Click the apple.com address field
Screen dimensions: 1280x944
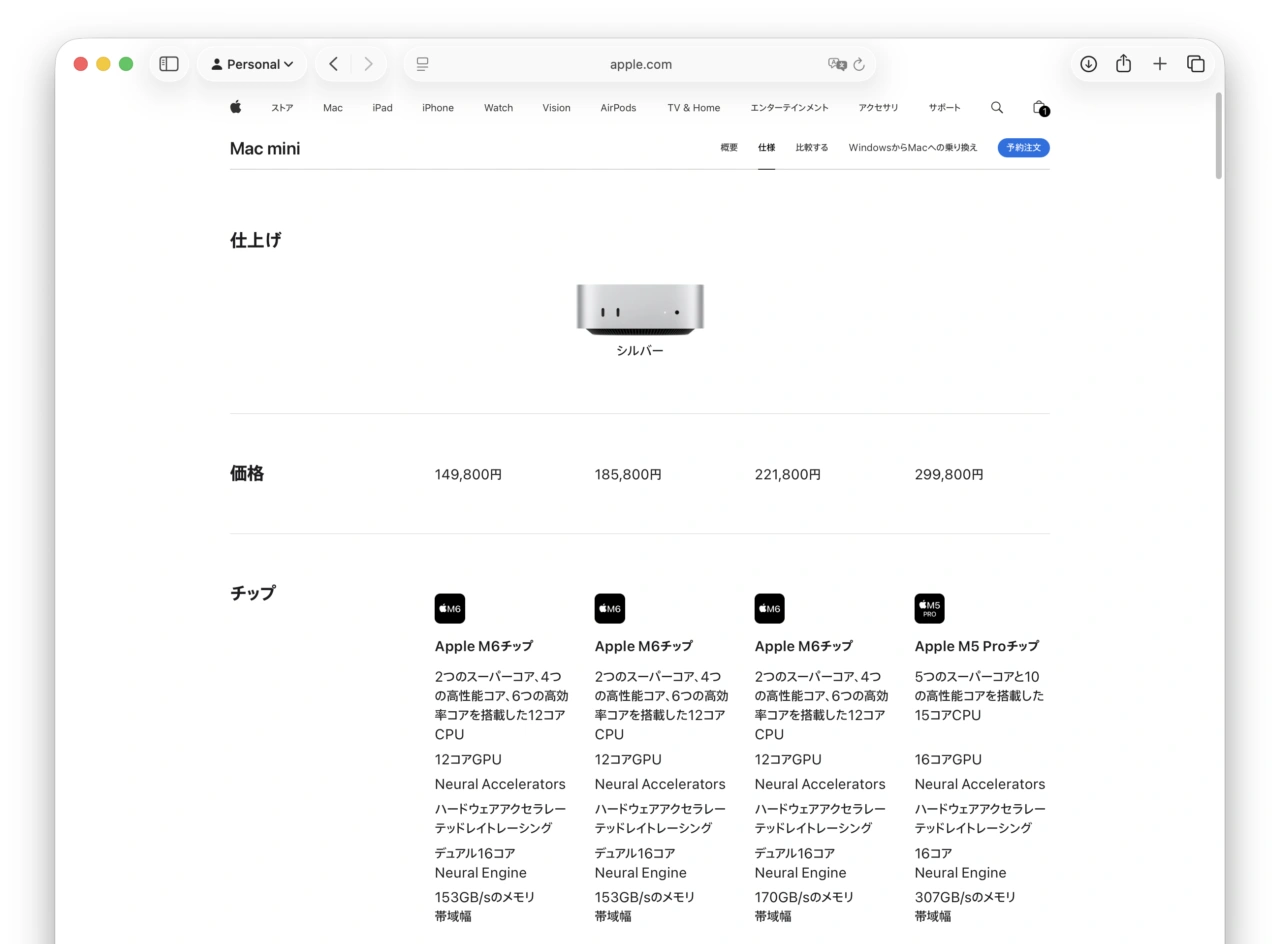[640, 64]
